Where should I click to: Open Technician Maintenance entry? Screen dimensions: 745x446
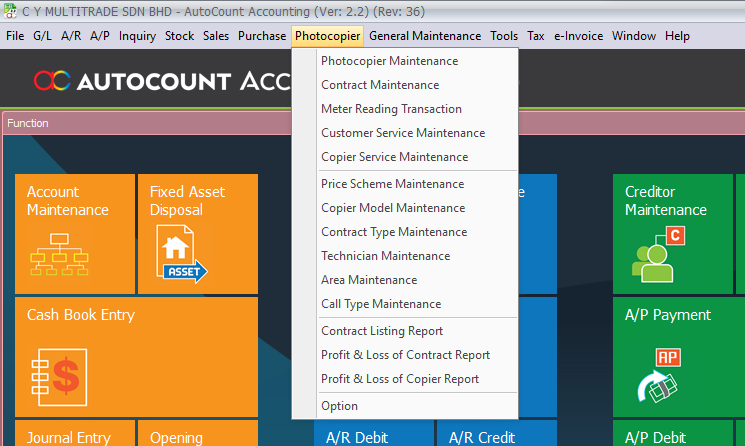(405, 256)
